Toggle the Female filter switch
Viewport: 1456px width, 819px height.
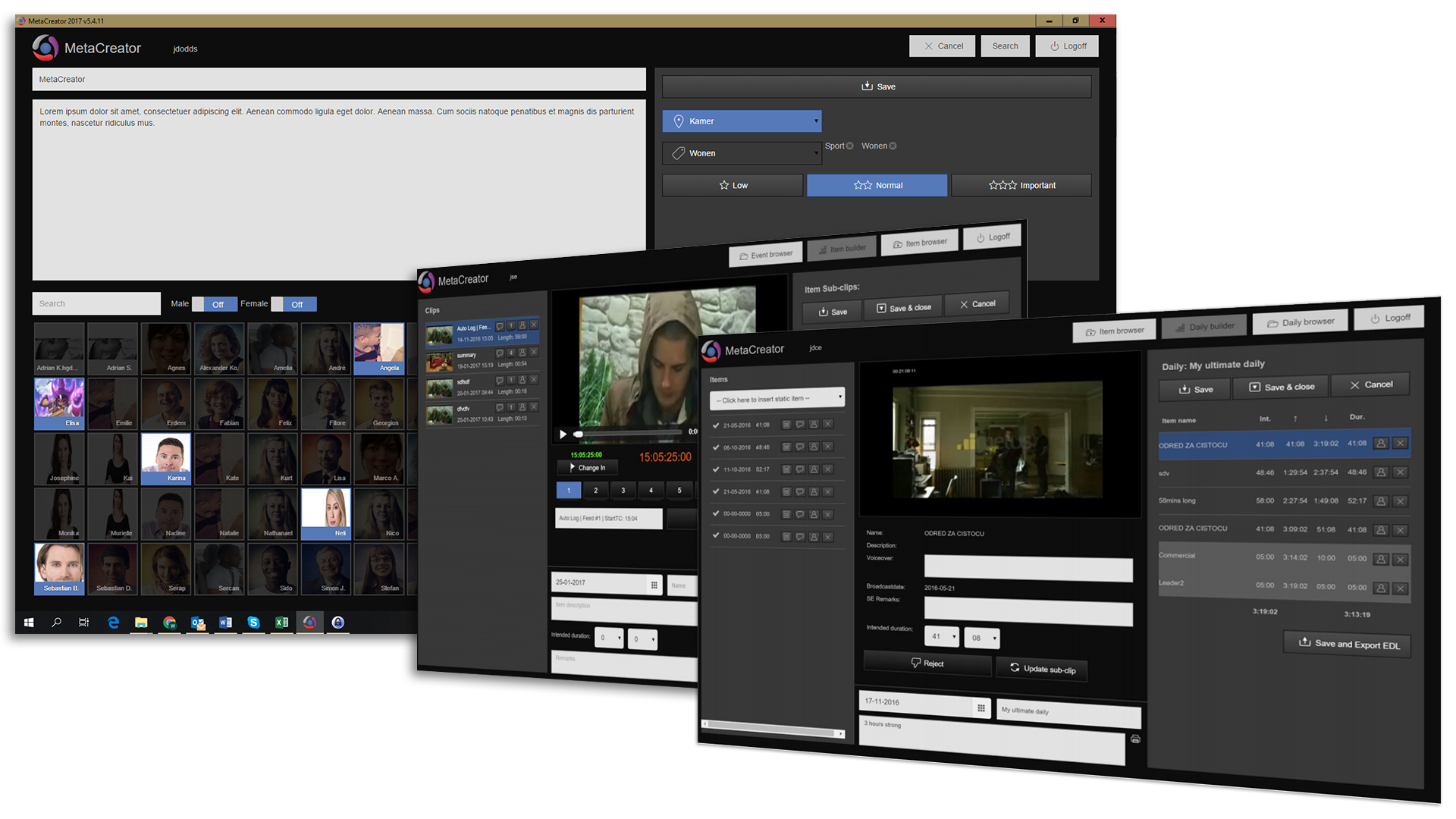click(294, 304)
